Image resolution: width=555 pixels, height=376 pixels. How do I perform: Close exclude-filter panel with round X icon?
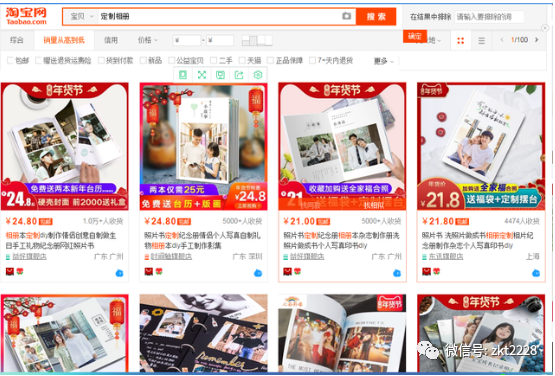click(545, 28)
